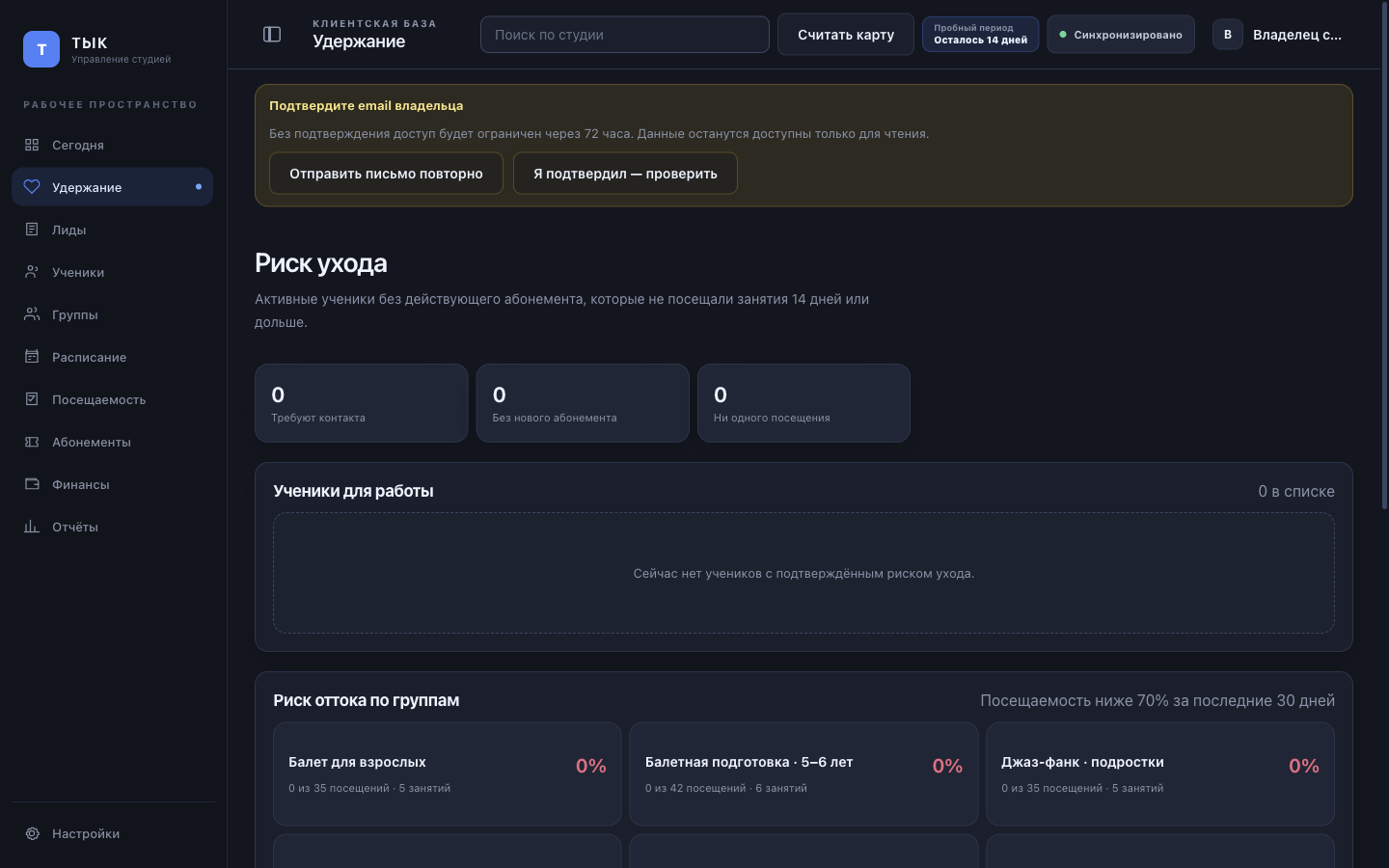Click the Клиентская база breadcrumb label
This screenshot has height=868, width=1389.
[374, 23]
